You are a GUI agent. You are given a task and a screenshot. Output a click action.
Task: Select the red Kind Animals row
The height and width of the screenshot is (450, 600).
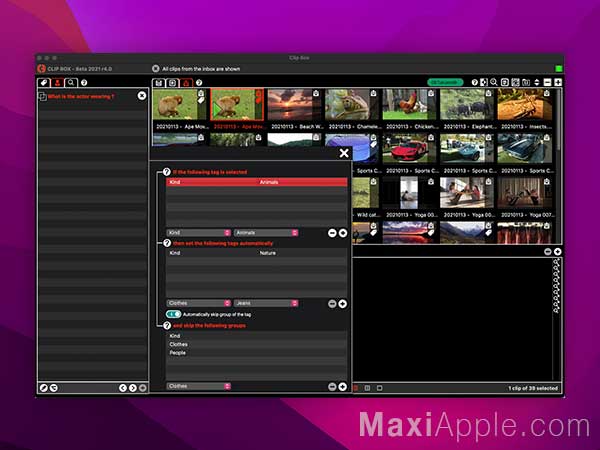[257, 182]
